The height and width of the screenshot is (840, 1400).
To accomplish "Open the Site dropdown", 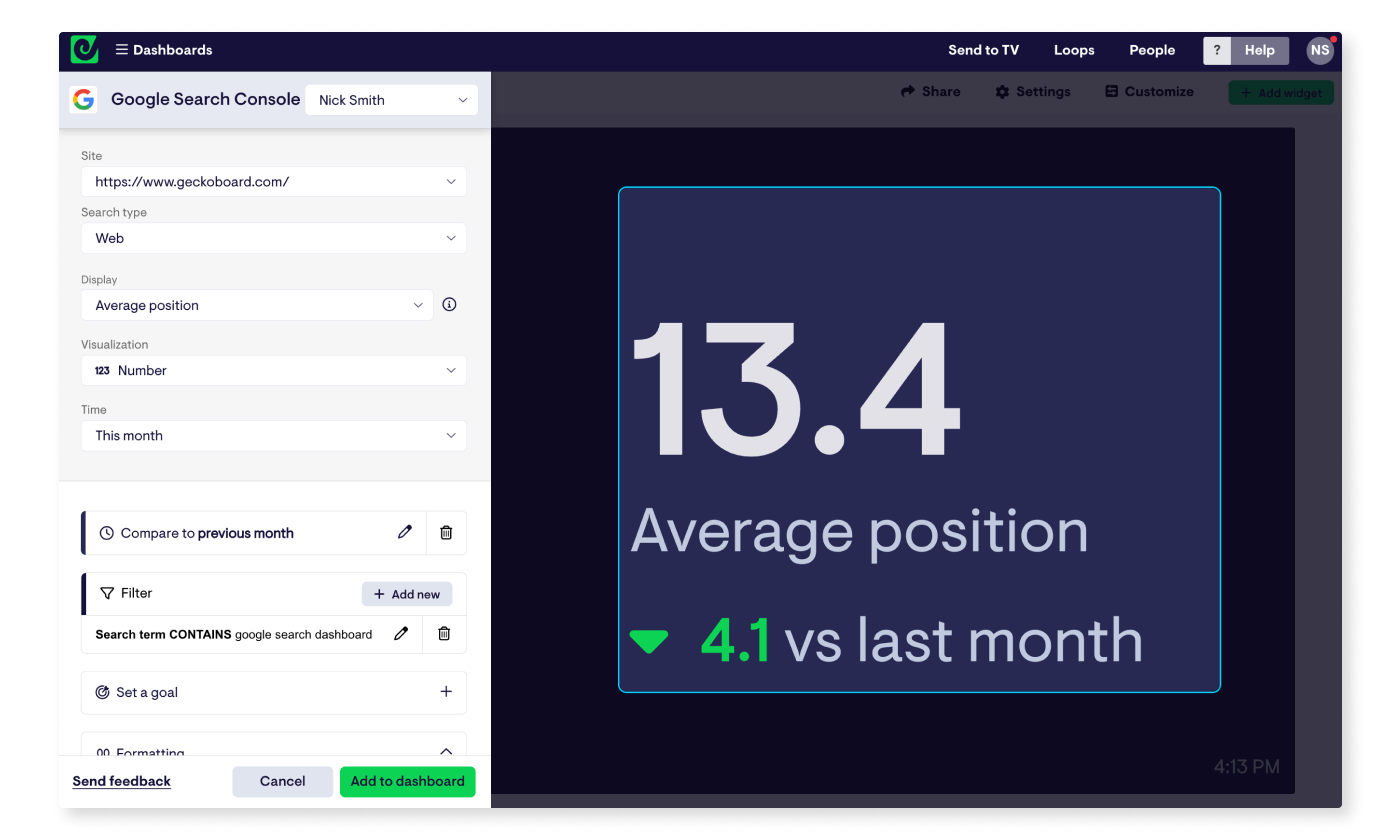I will click(273, 181).
